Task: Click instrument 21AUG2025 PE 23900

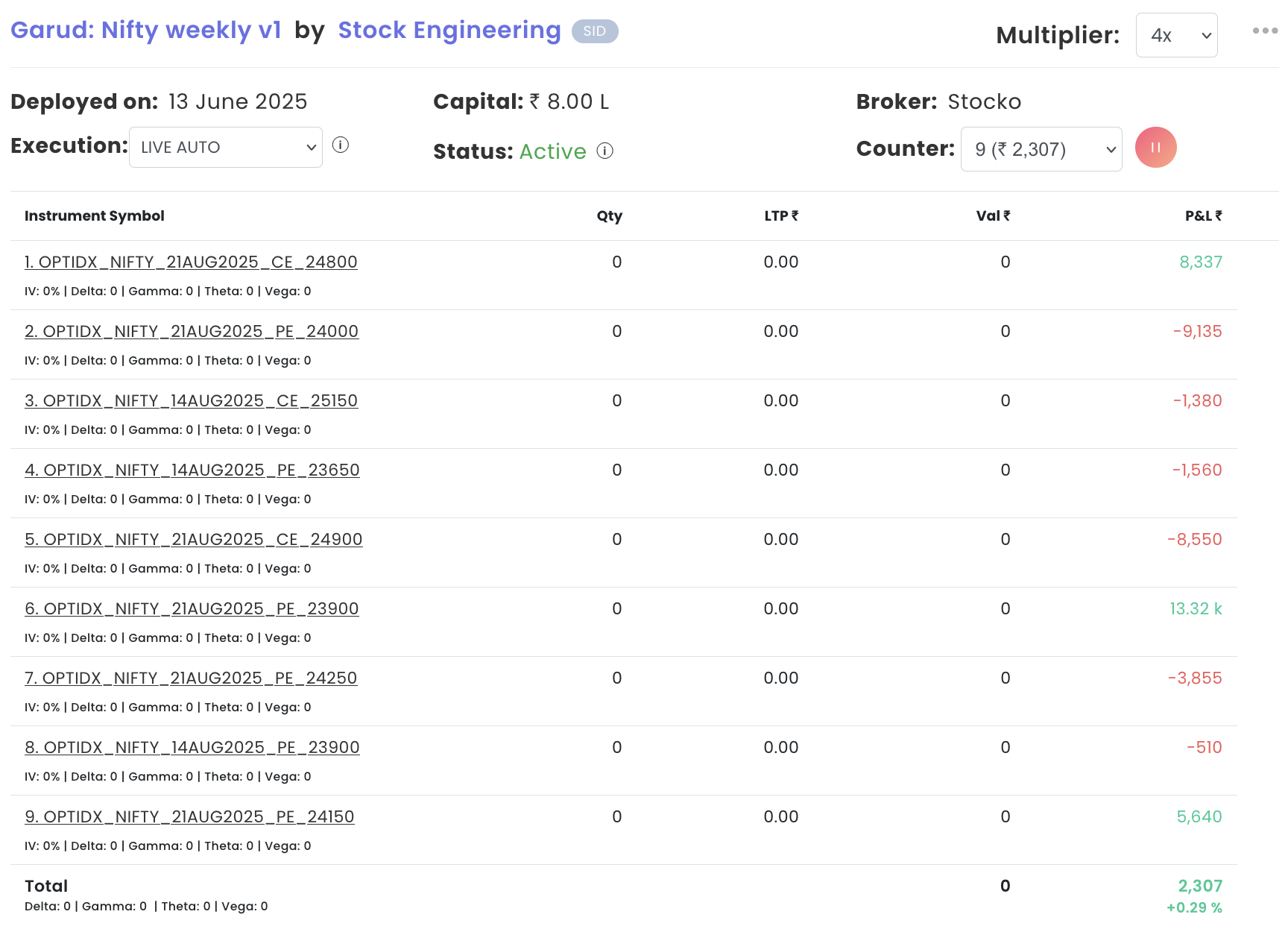Action: click(x=192, y=609)
